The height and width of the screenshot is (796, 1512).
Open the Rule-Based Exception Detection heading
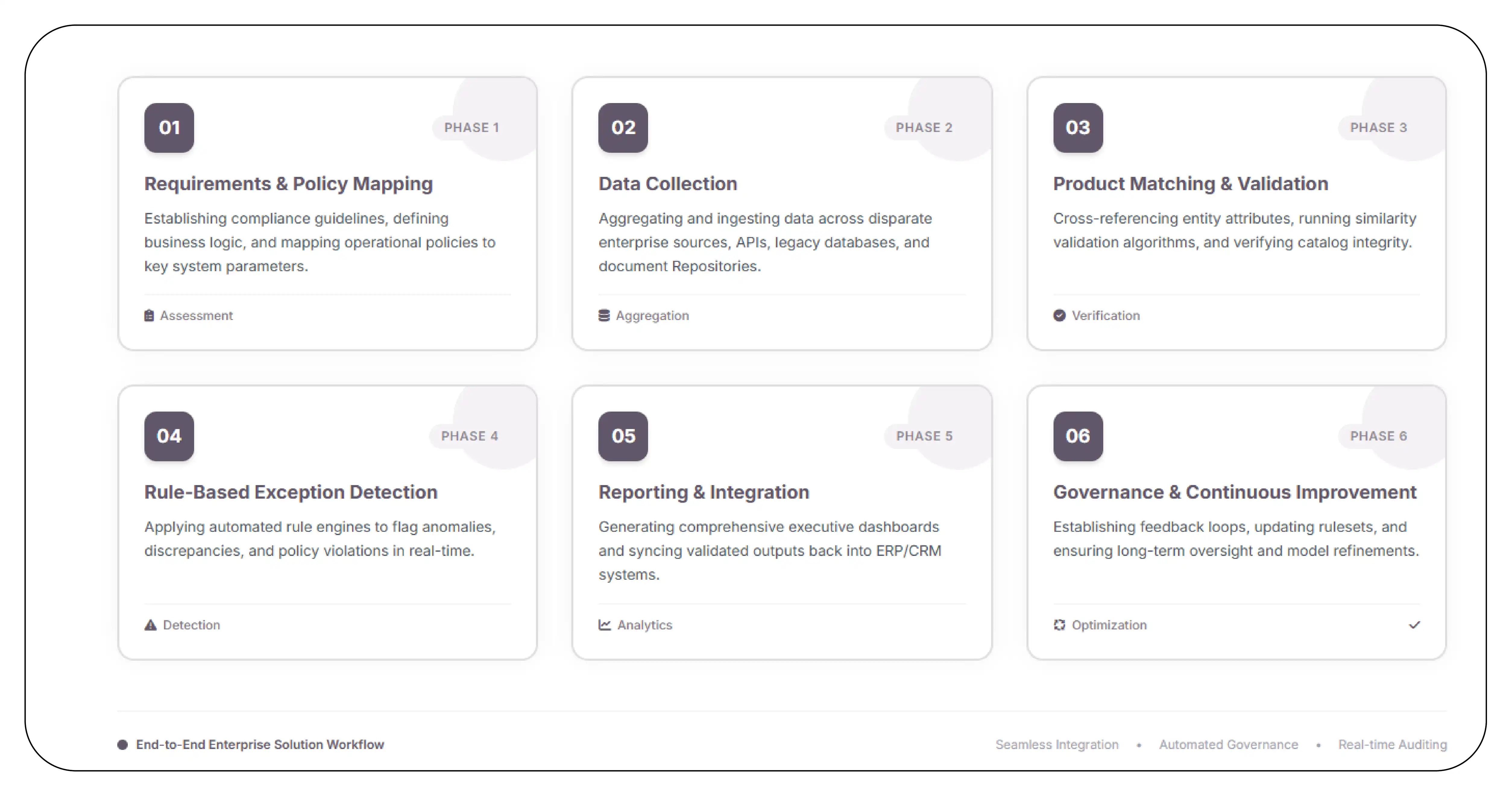291,493
